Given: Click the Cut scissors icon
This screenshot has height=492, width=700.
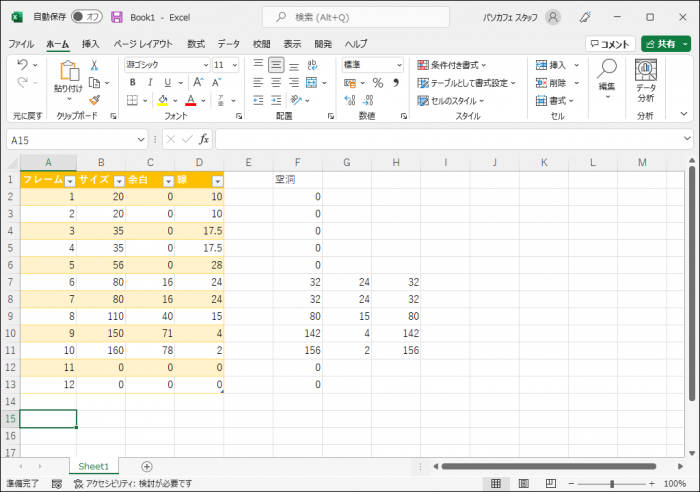Looking at the screenshot, I should (94, 65).
